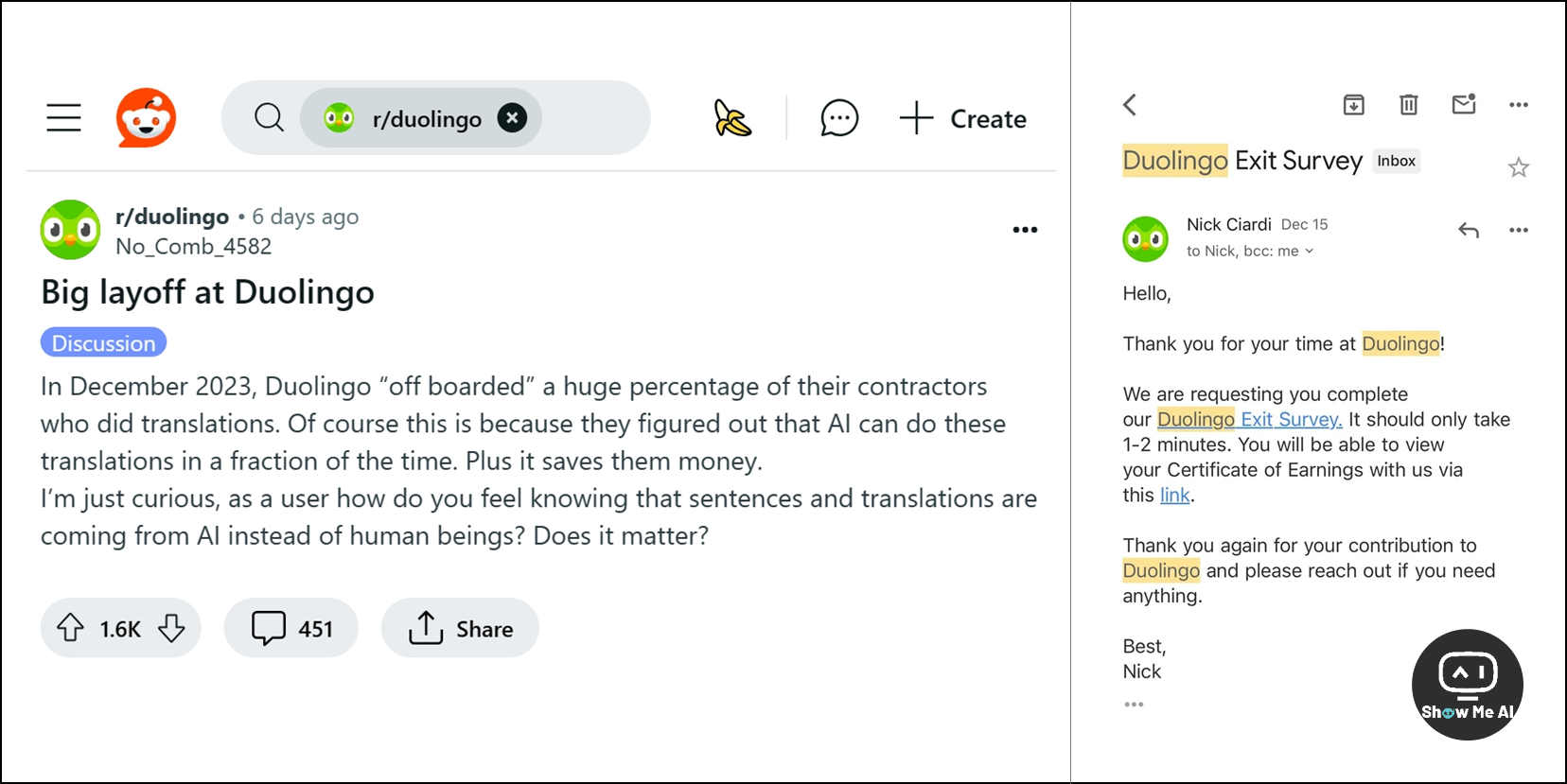Downvote the Duolingo layoff post
This screenshot has height=784, width=1567.
coord(171,628)
